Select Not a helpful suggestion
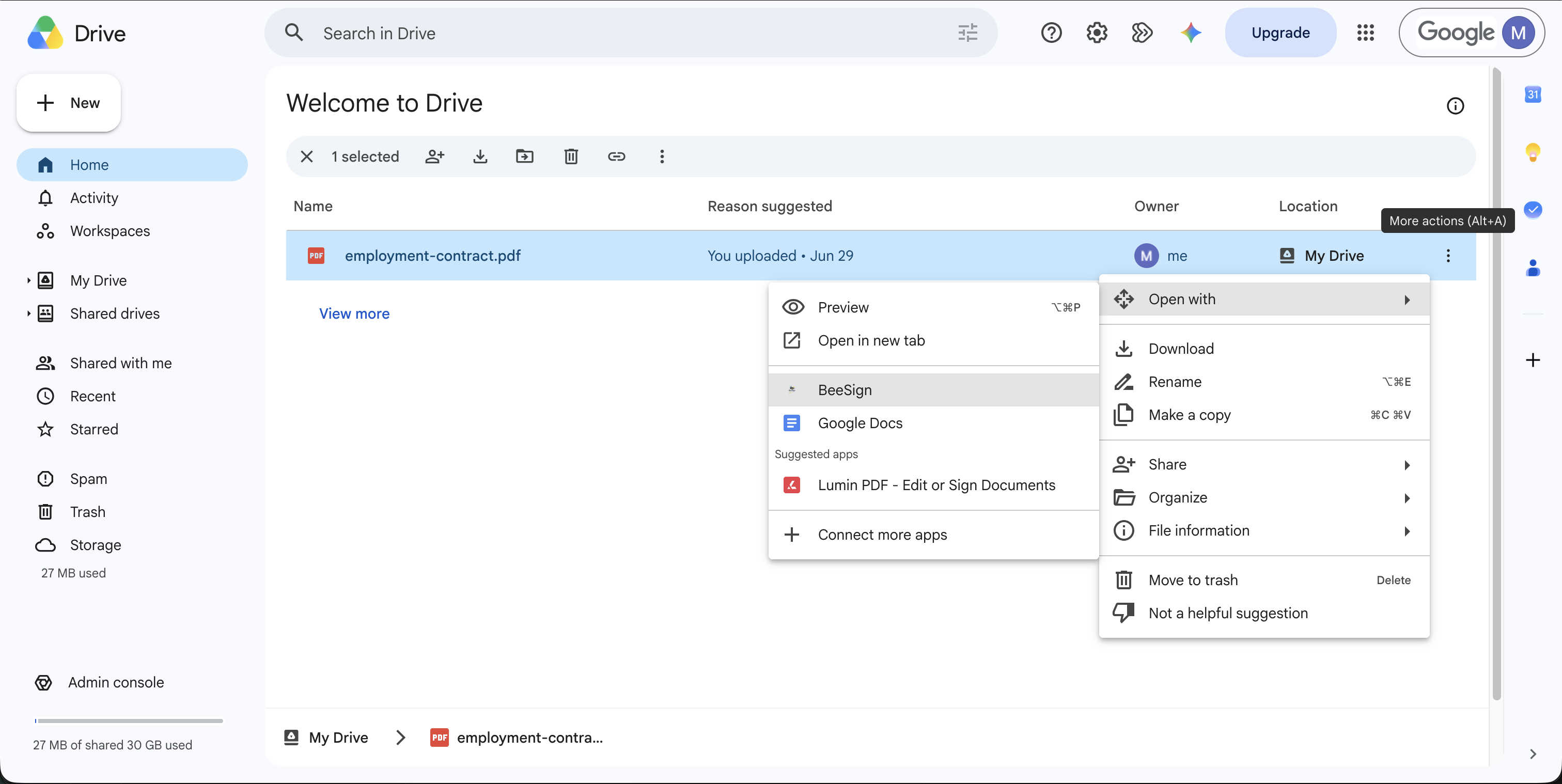This screenshot has width=1562, height=784. 1263,613
